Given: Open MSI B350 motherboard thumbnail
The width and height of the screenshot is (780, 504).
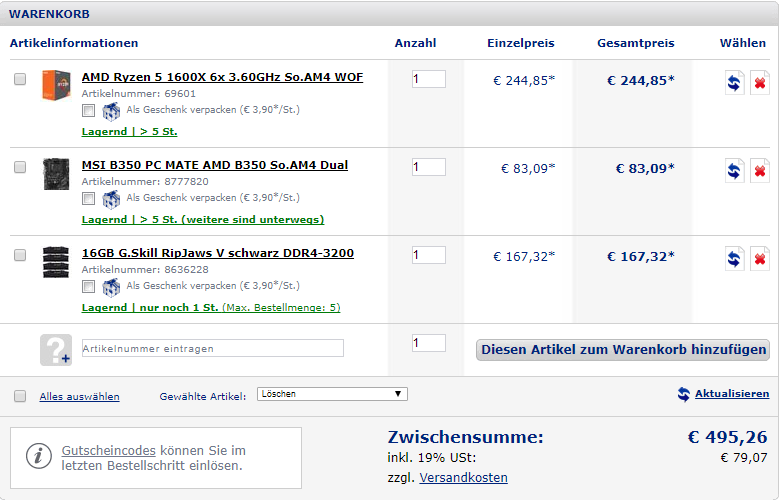Looking at the screenshot, I should pyautogui.click(x=56, y=174).
